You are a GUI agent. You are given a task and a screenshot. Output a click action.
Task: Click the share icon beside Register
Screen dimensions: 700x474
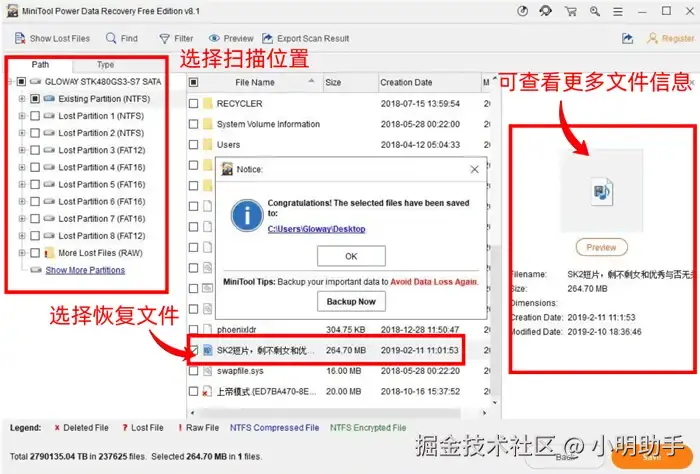tap(628, 38)
